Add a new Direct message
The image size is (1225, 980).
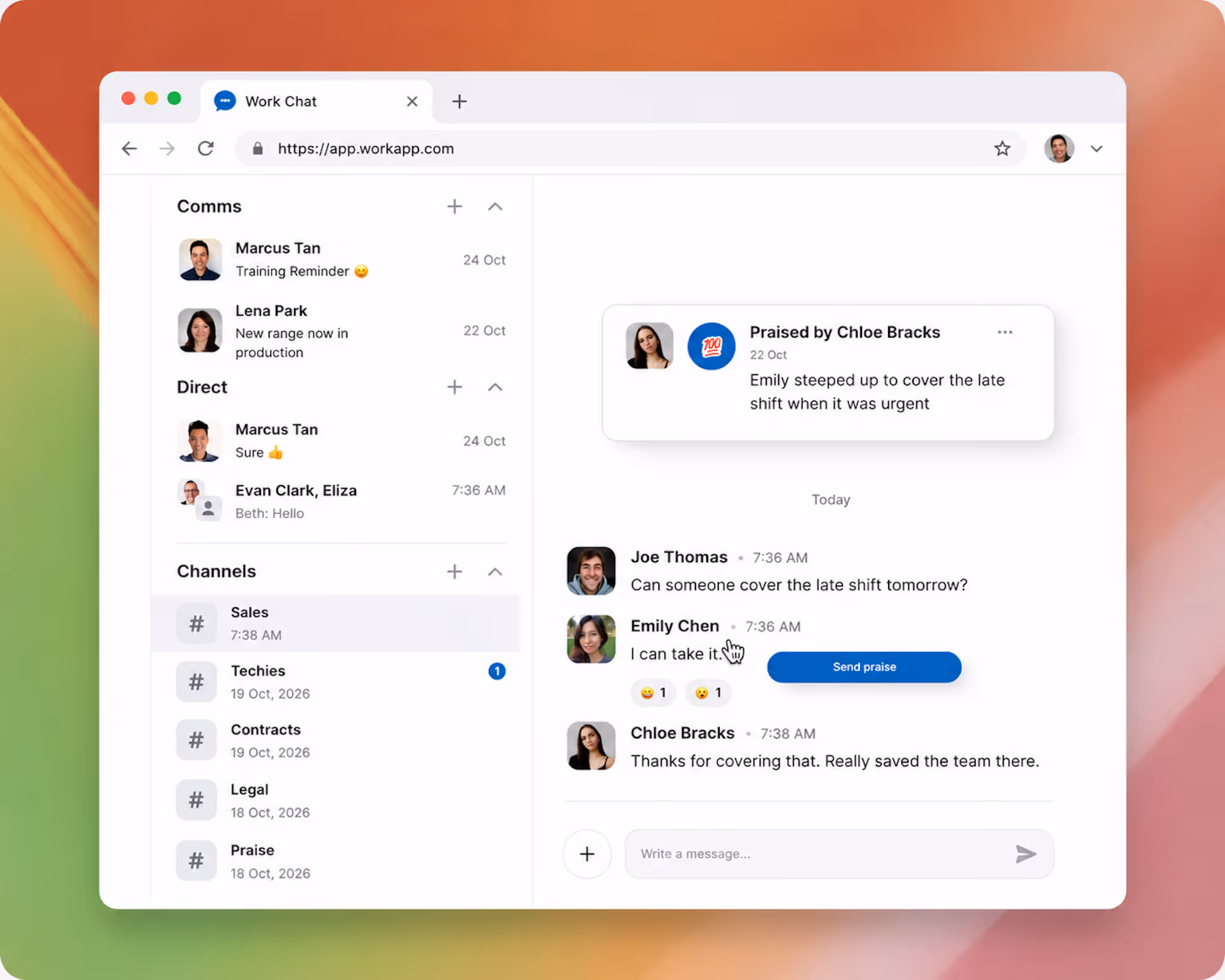[x=454, y=387]
